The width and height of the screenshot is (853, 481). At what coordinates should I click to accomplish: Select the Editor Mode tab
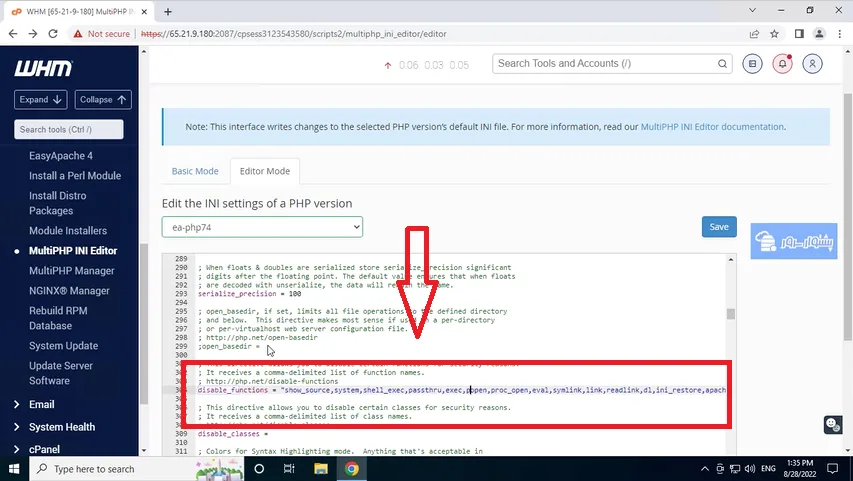[x=265, y=171]
